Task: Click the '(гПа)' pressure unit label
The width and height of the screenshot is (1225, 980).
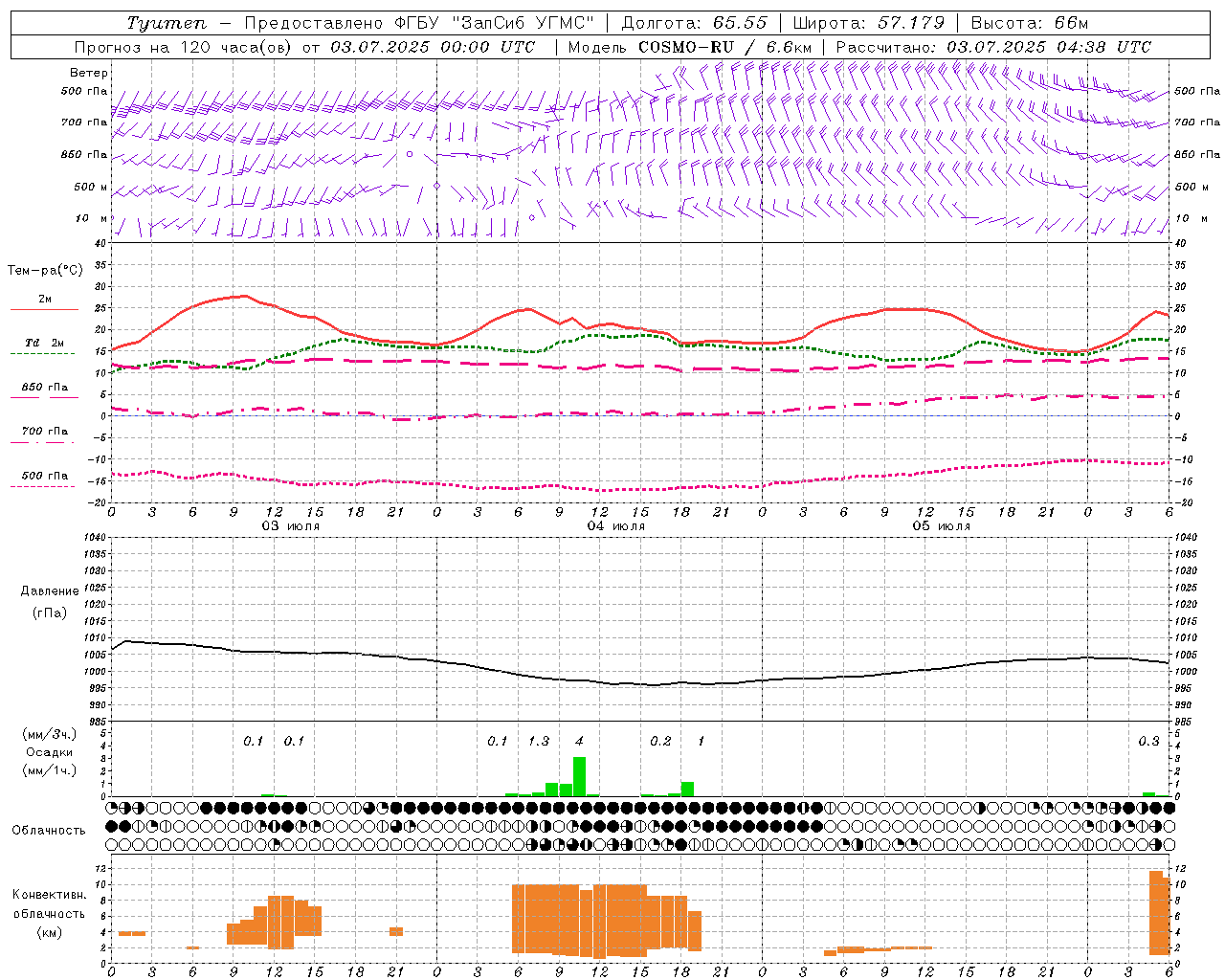Action: click(49, 613)
